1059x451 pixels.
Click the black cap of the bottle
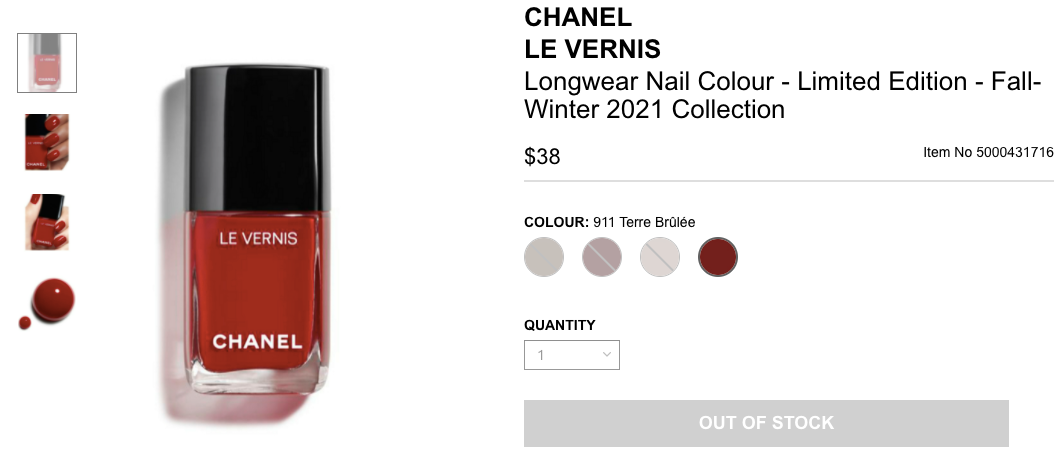tap(257, 138)
